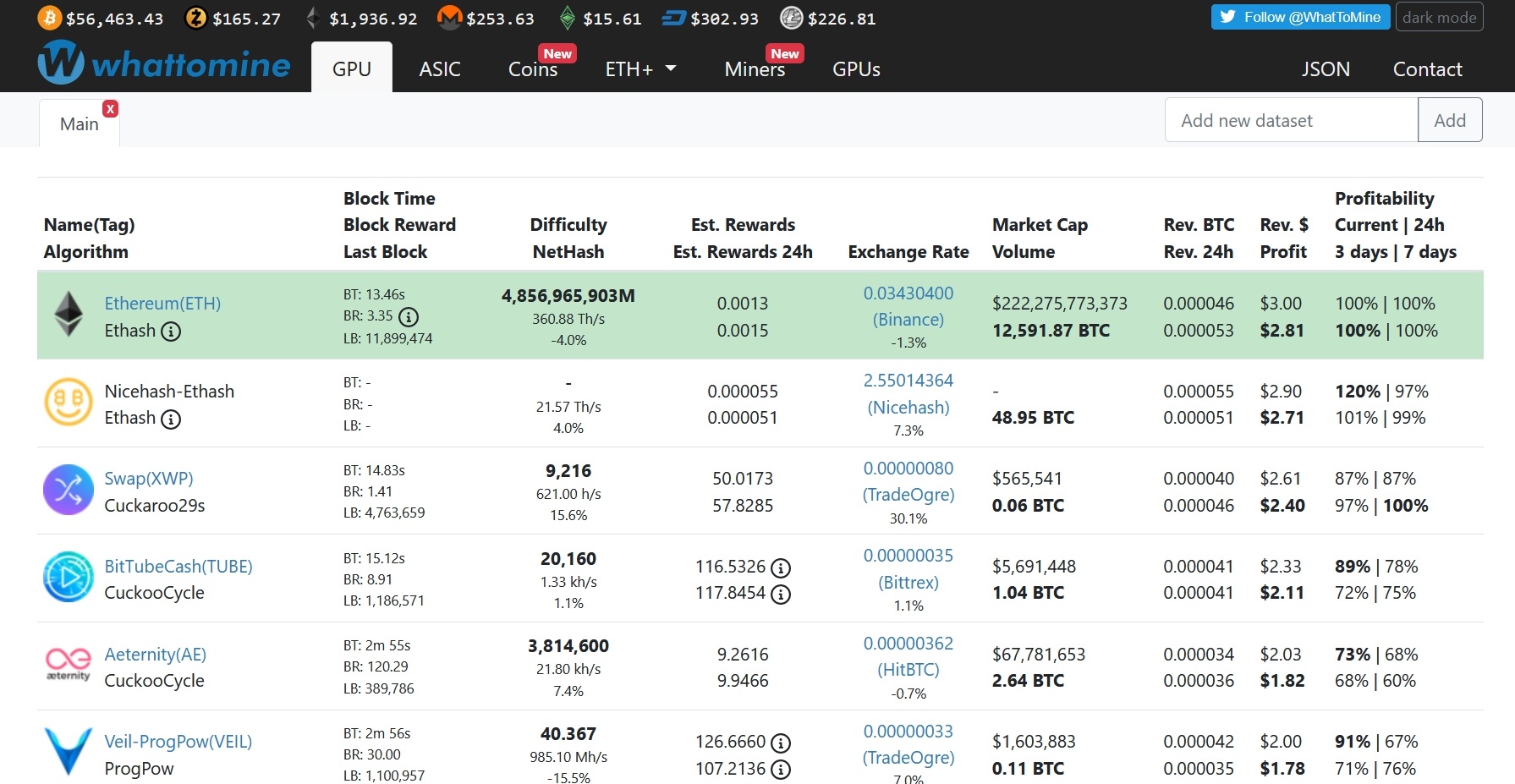
Task: Focus the Add new dataset field
Action: coord(1291,120)
